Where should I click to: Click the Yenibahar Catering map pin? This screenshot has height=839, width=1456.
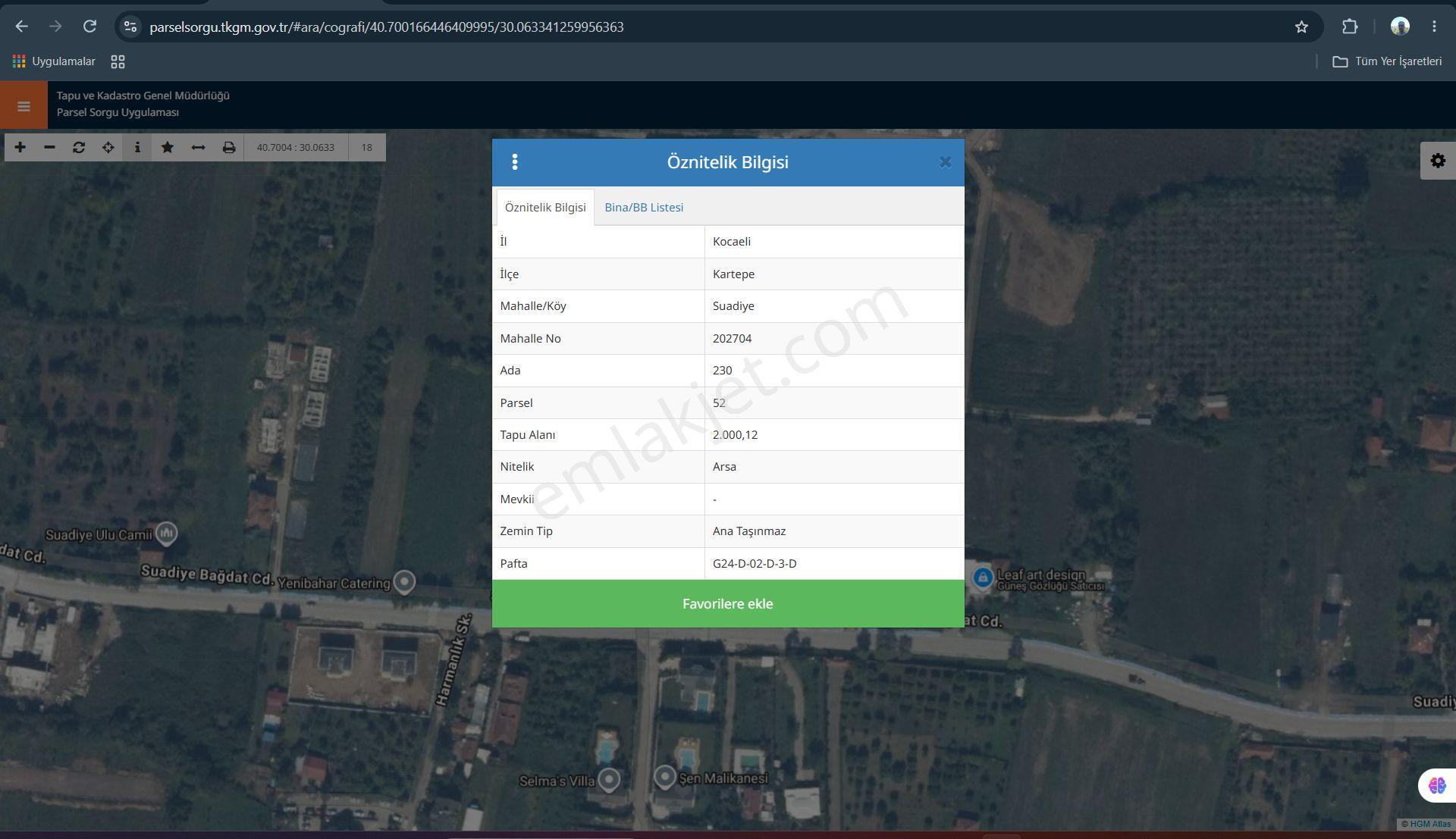pyautogui.click(x=405, y=582)
